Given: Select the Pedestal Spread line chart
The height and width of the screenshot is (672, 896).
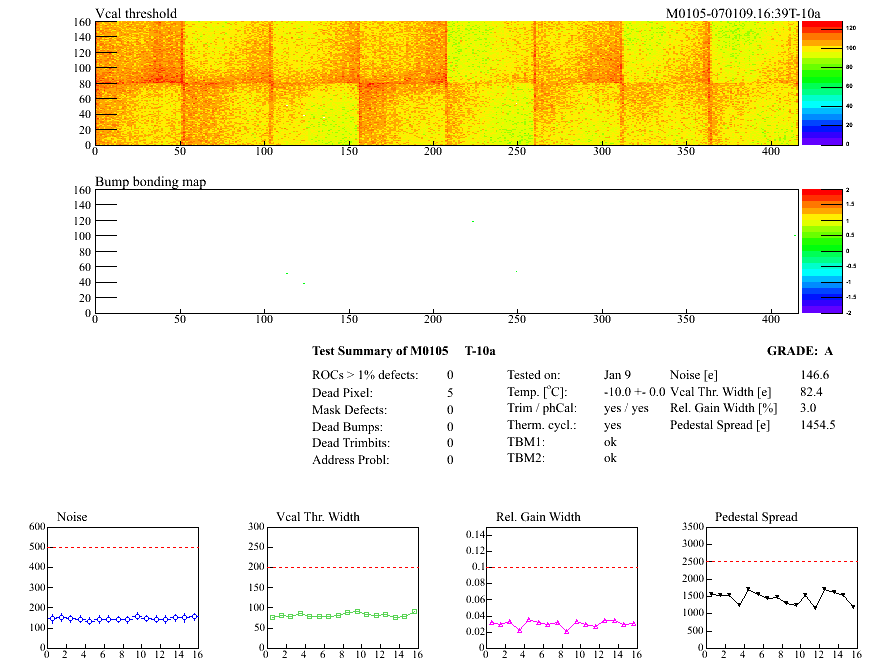Looking at the screenshot, I should (781, 585).
